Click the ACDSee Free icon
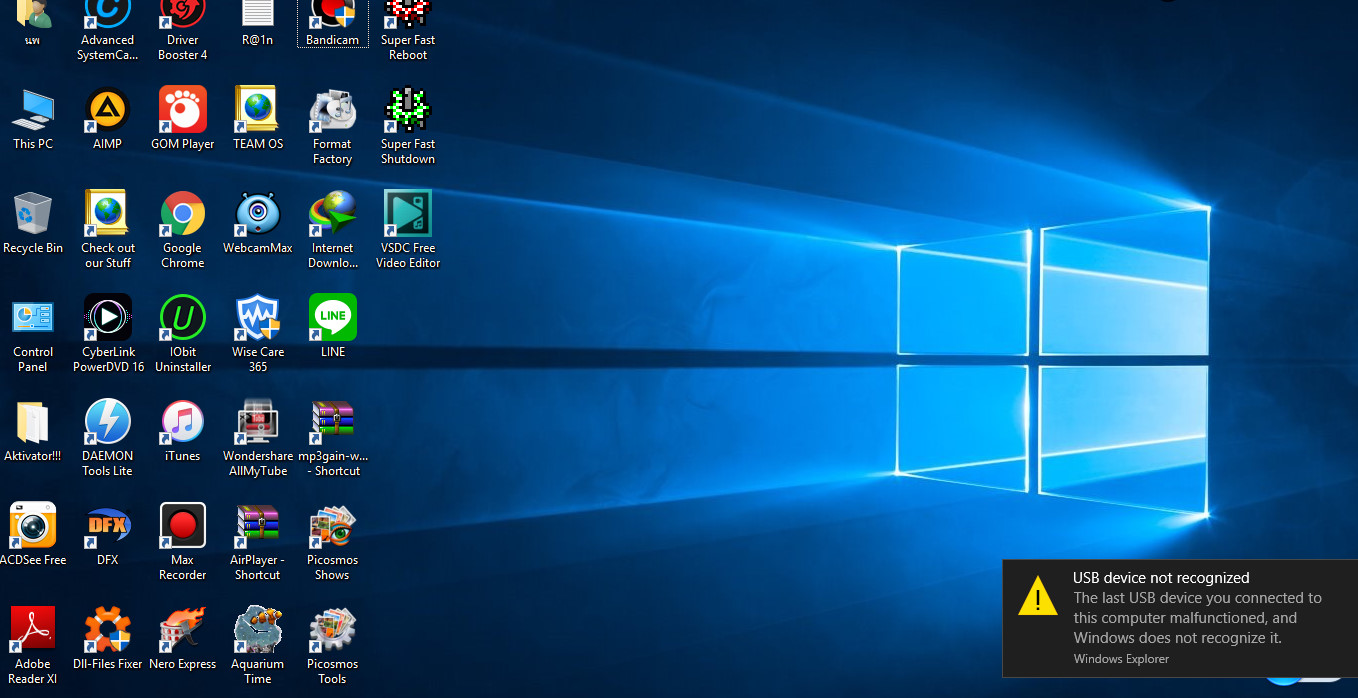The width and height of the screenshot is (1358, 698). (x=33, y=526)
